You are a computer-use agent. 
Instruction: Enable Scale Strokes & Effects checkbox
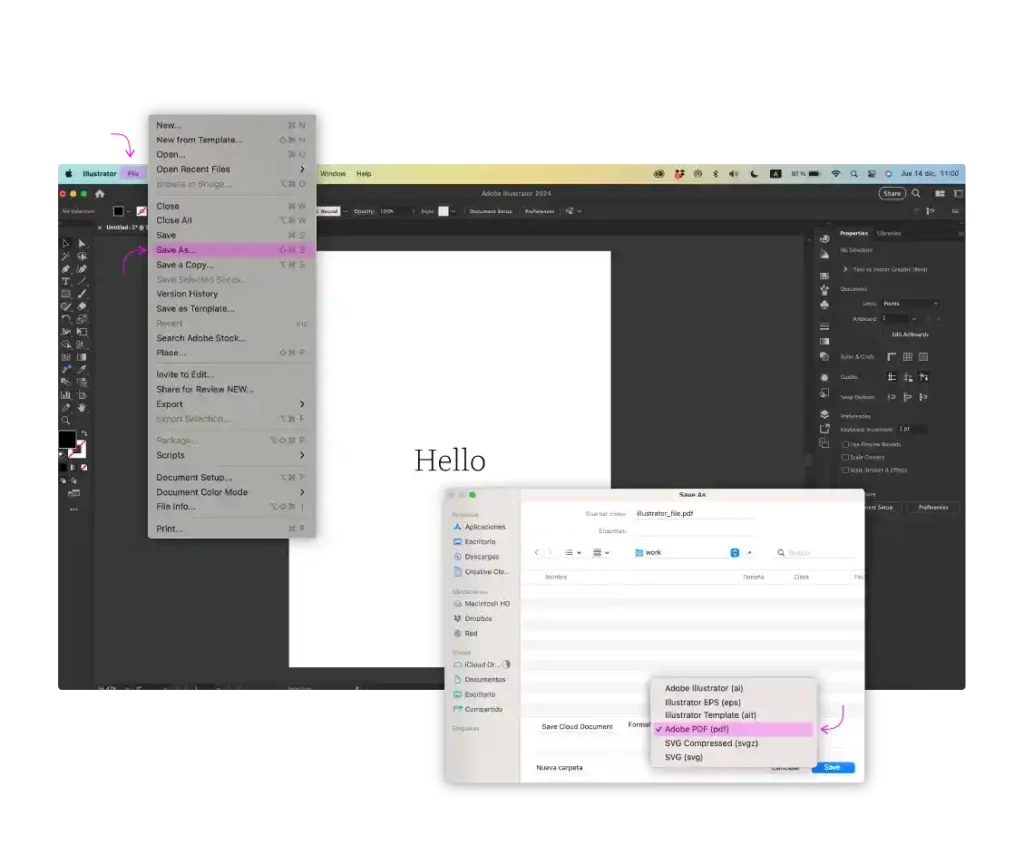845,470
